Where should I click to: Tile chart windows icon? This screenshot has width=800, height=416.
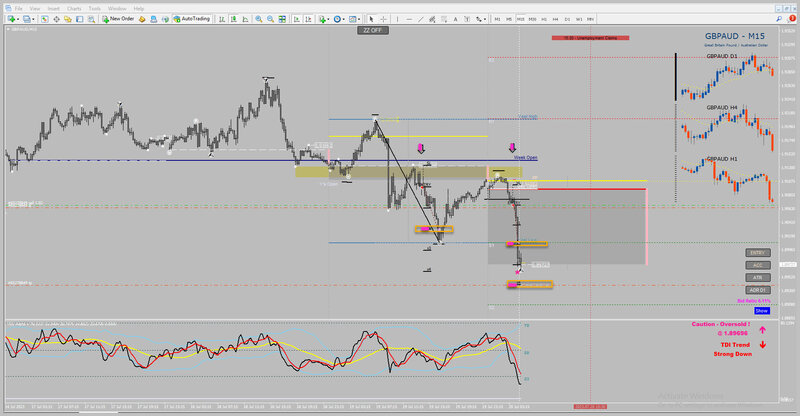282,19
